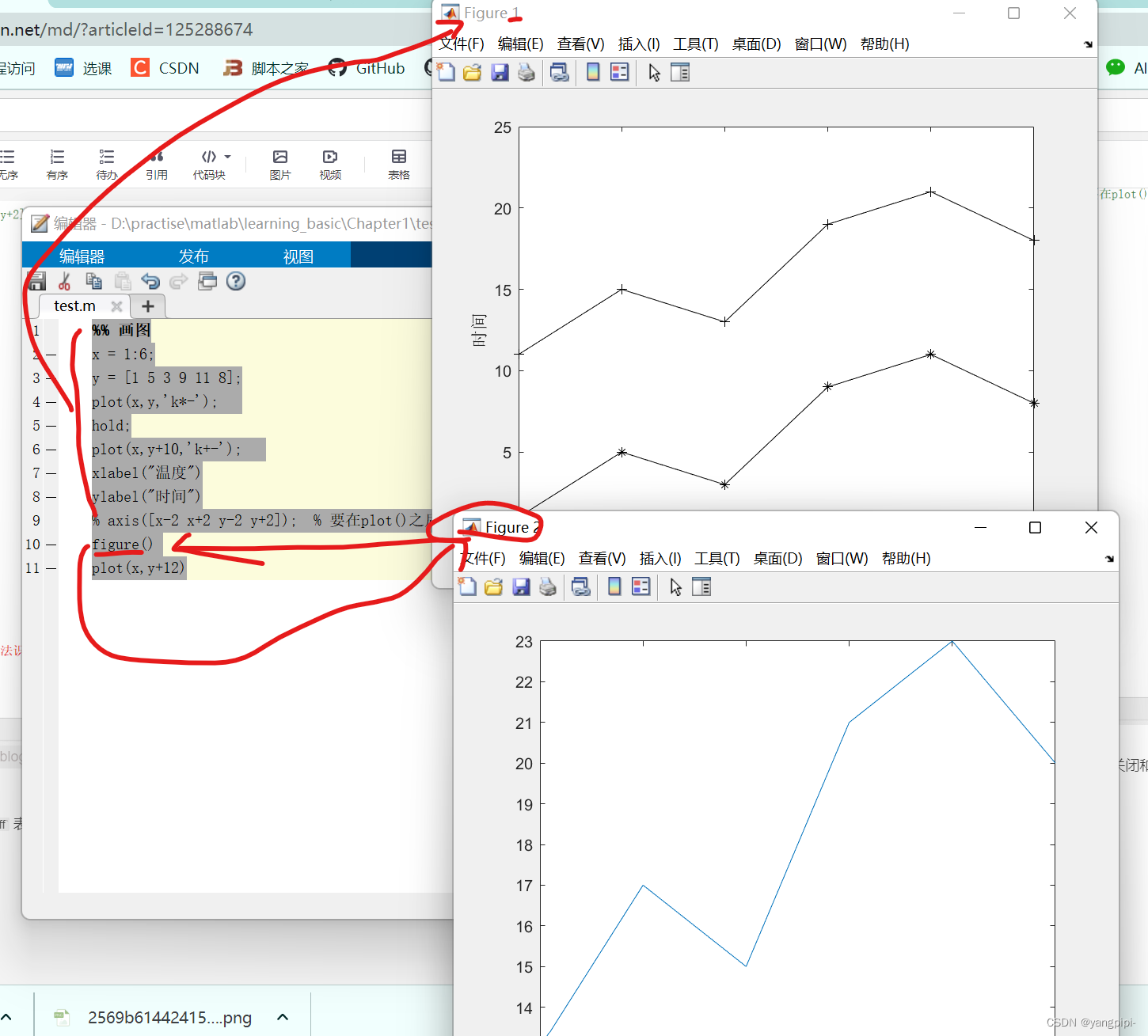
Task: Click 表格 insert table button in blog editor
Action: point(399,165)
